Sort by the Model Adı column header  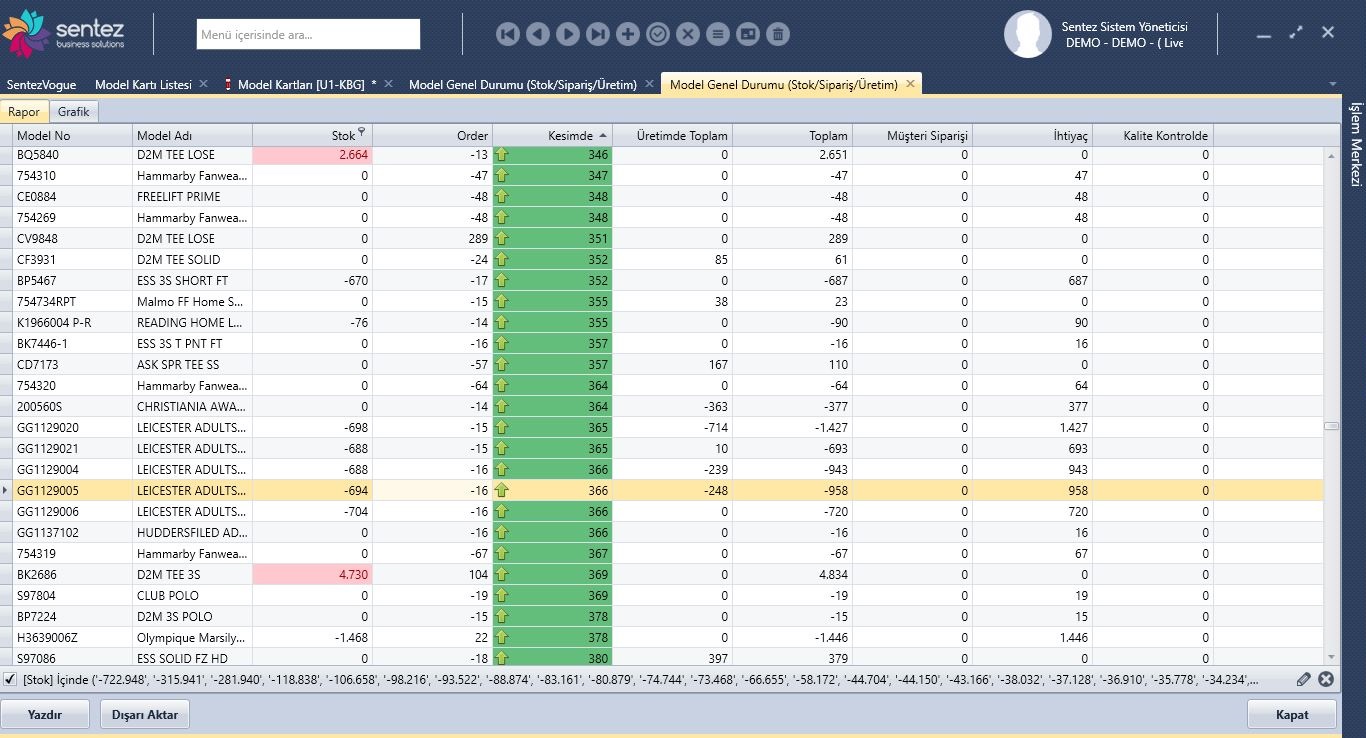click(x=192, y=135)
